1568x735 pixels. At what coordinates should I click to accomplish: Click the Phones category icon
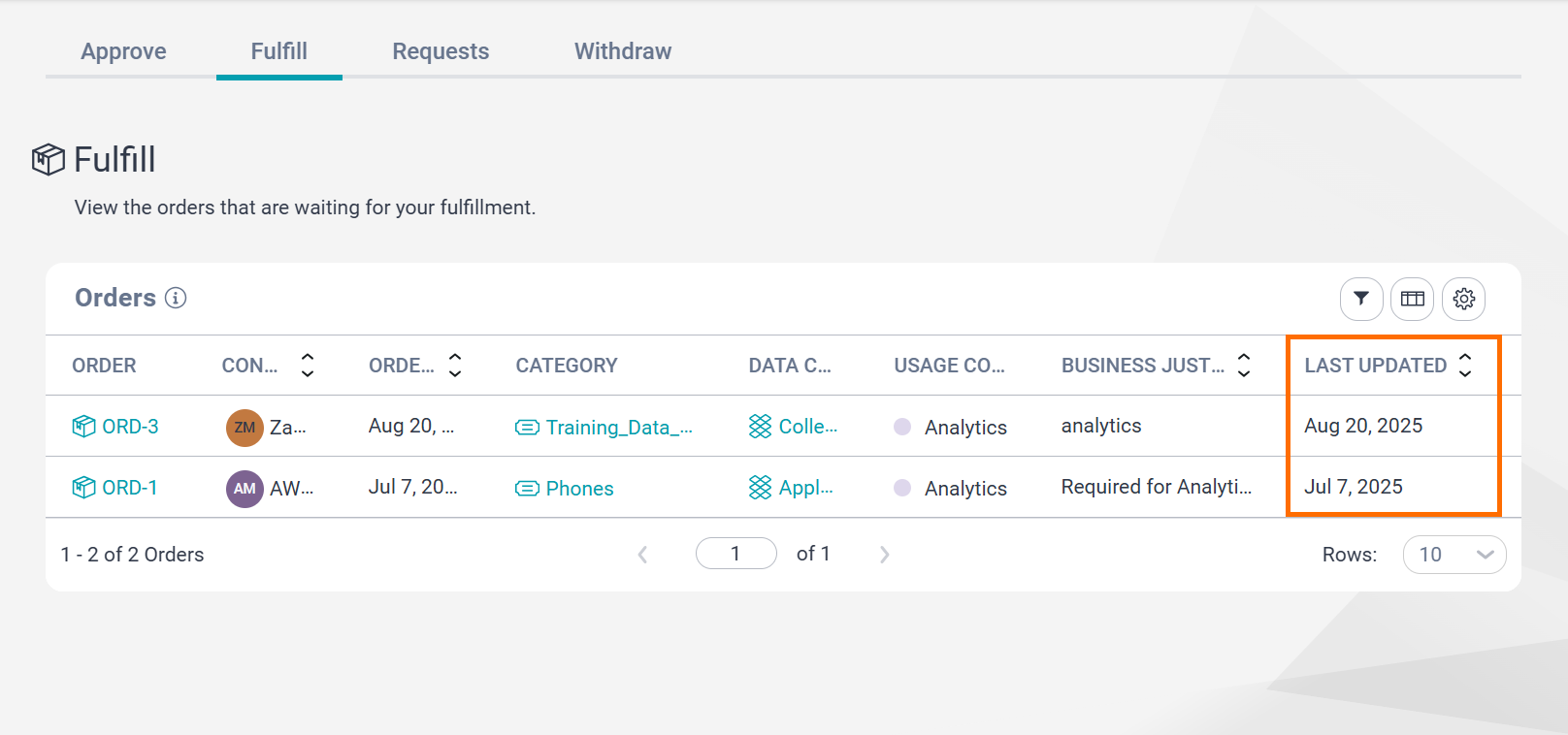527,489
